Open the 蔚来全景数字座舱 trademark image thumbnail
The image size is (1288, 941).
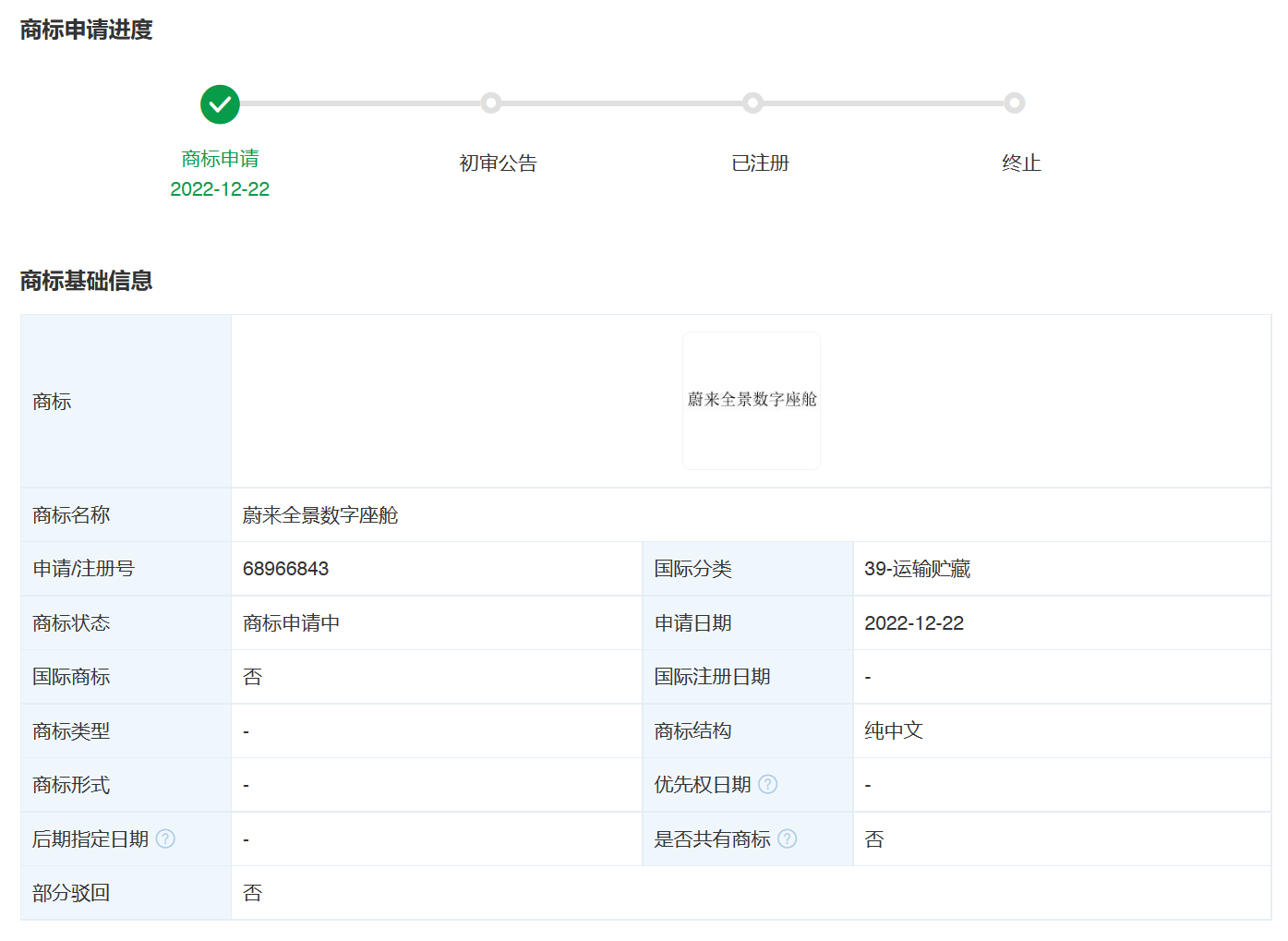(752, 401)
